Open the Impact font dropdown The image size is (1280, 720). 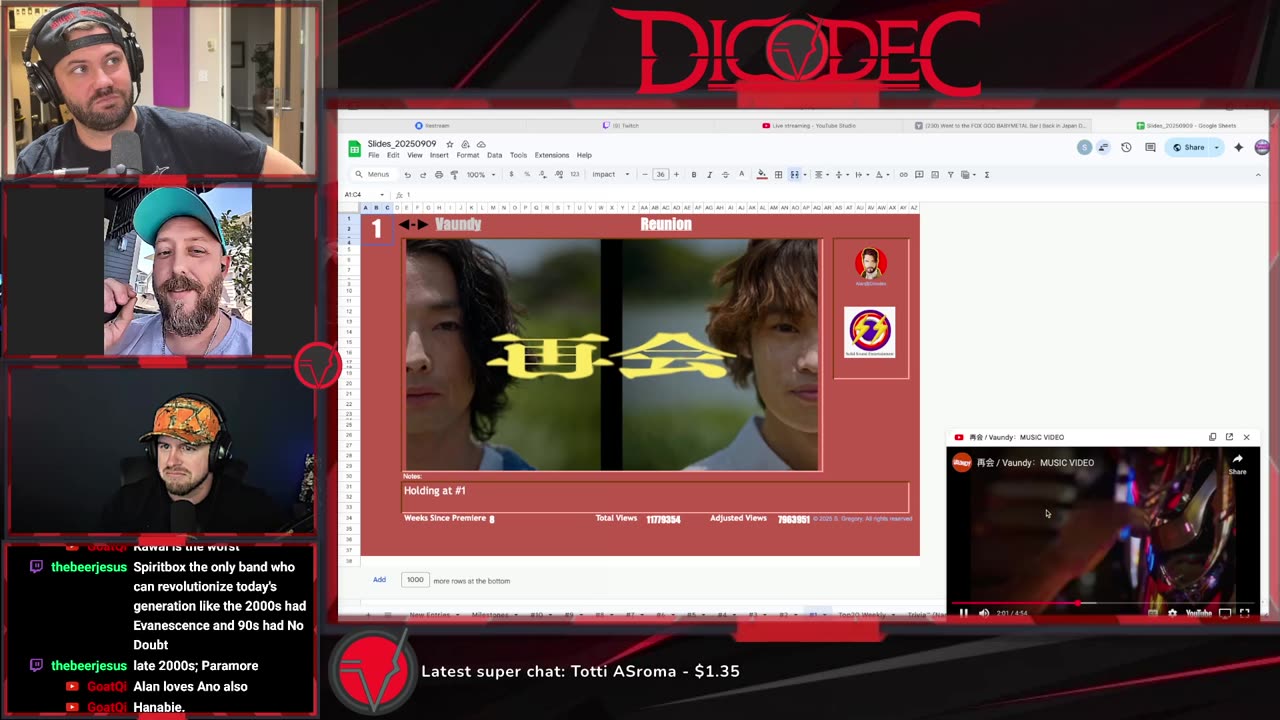coord(611,175)
